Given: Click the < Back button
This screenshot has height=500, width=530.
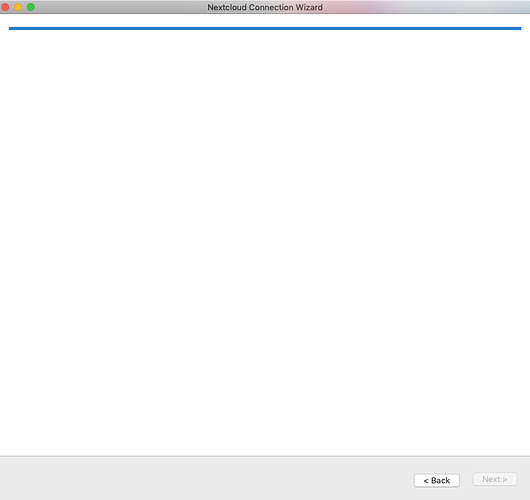Looking at the screenshot, I should pos(436,480).
